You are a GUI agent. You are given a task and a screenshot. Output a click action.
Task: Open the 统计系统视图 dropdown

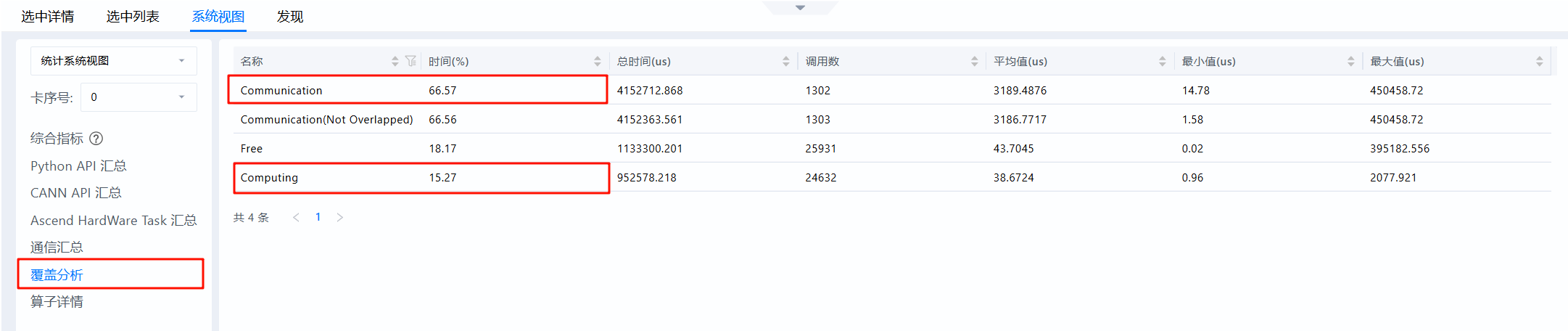(114, 61)
